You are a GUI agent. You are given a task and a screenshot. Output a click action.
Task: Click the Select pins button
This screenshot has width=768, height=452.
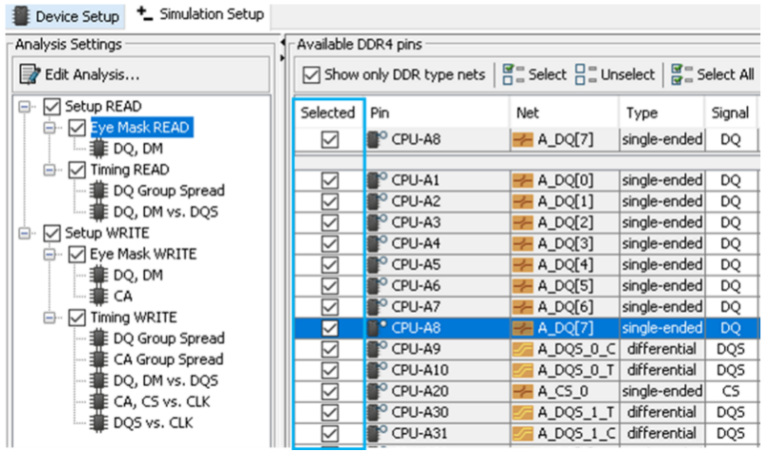[534, 74]
